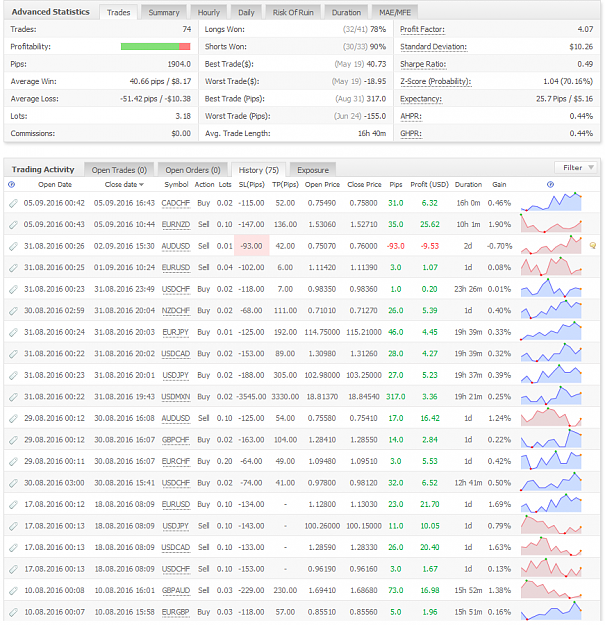Click the Expectancy label
The width and height of the screenshot is (605, 625).
point(420,99)
